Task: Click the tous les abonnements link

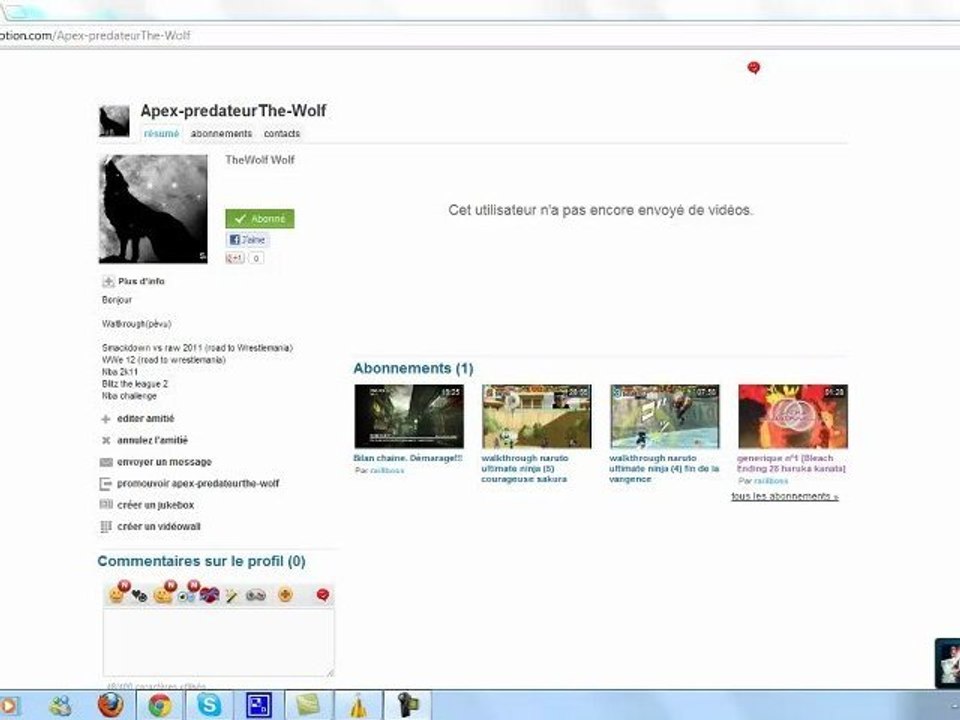Action: click(785, 497)
